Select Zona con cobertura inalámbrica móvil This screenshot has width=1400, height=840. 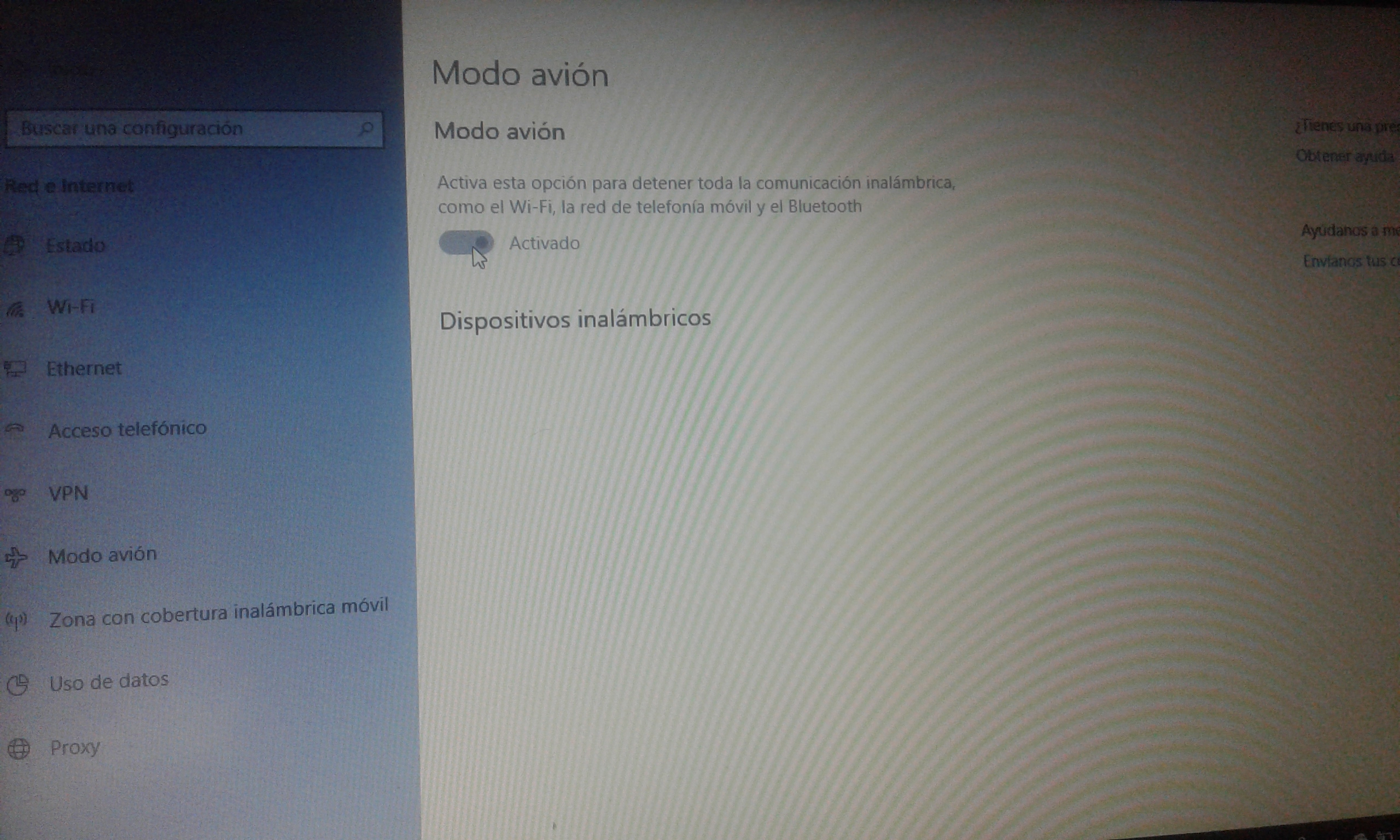tap(218, 613)
